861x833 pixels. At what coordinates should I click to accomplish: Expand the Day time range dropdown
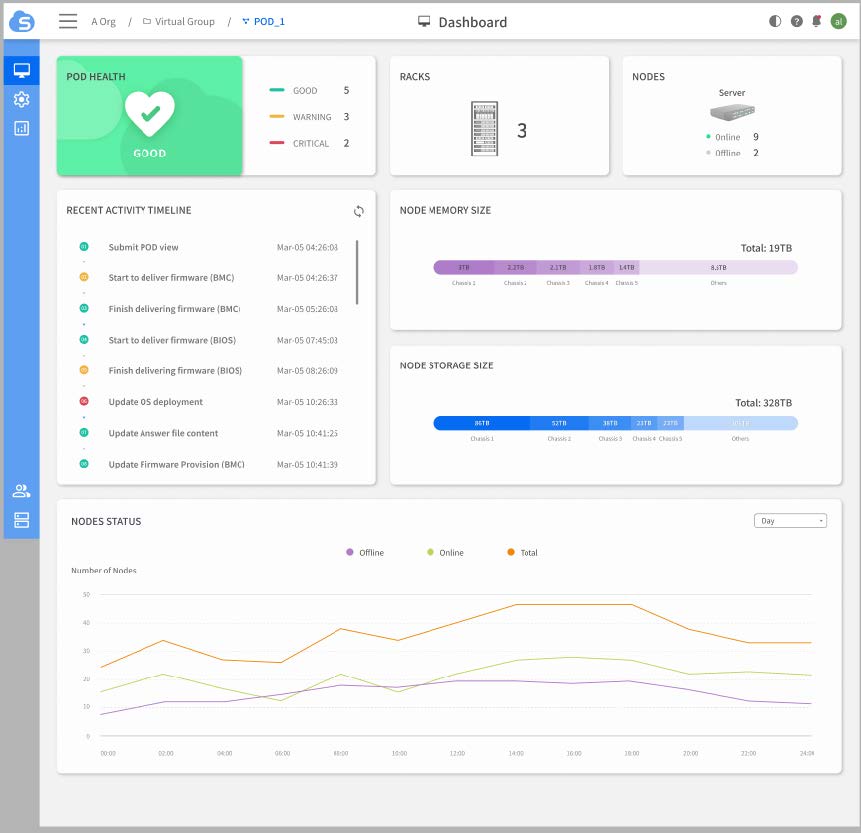click(790, 521)
